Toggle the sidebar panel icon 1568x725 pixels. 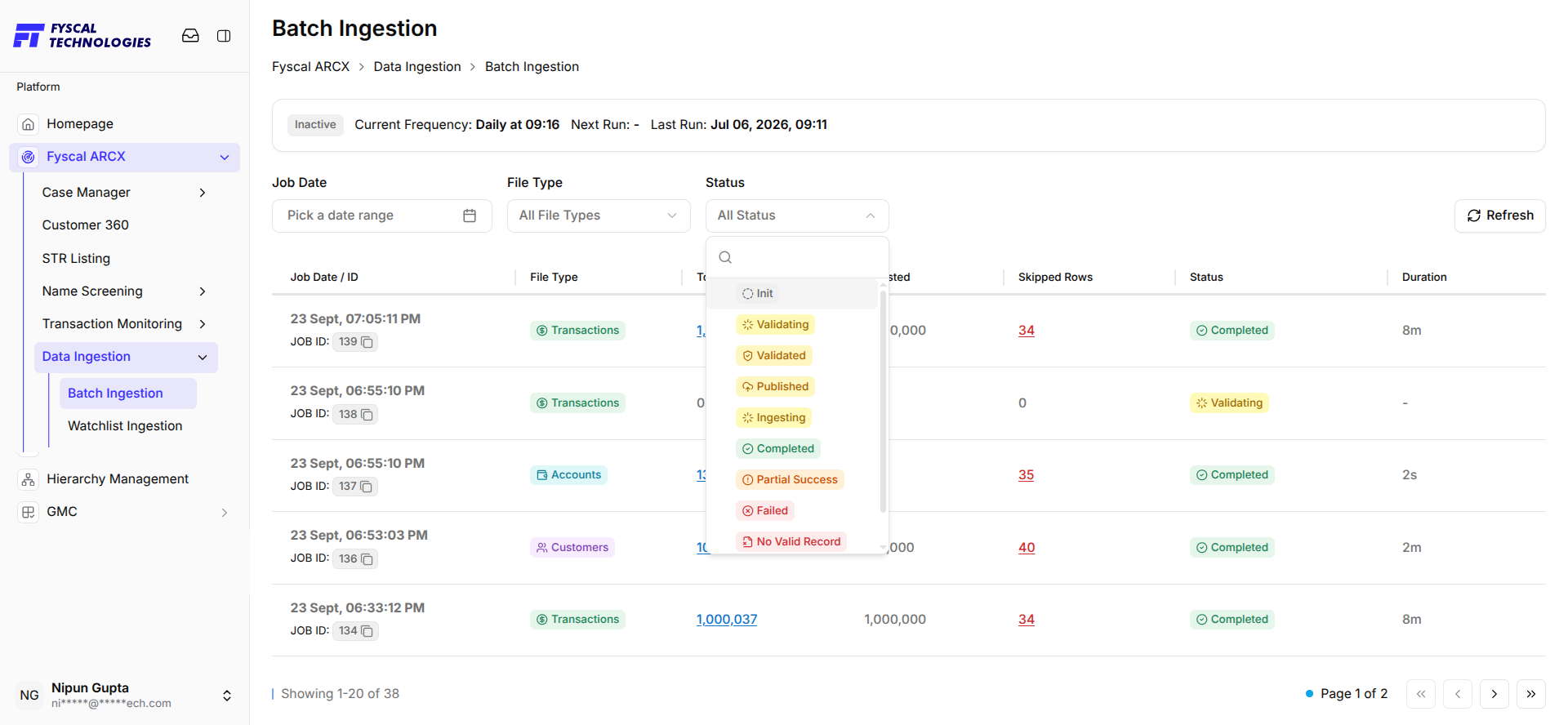coord(224,36)
